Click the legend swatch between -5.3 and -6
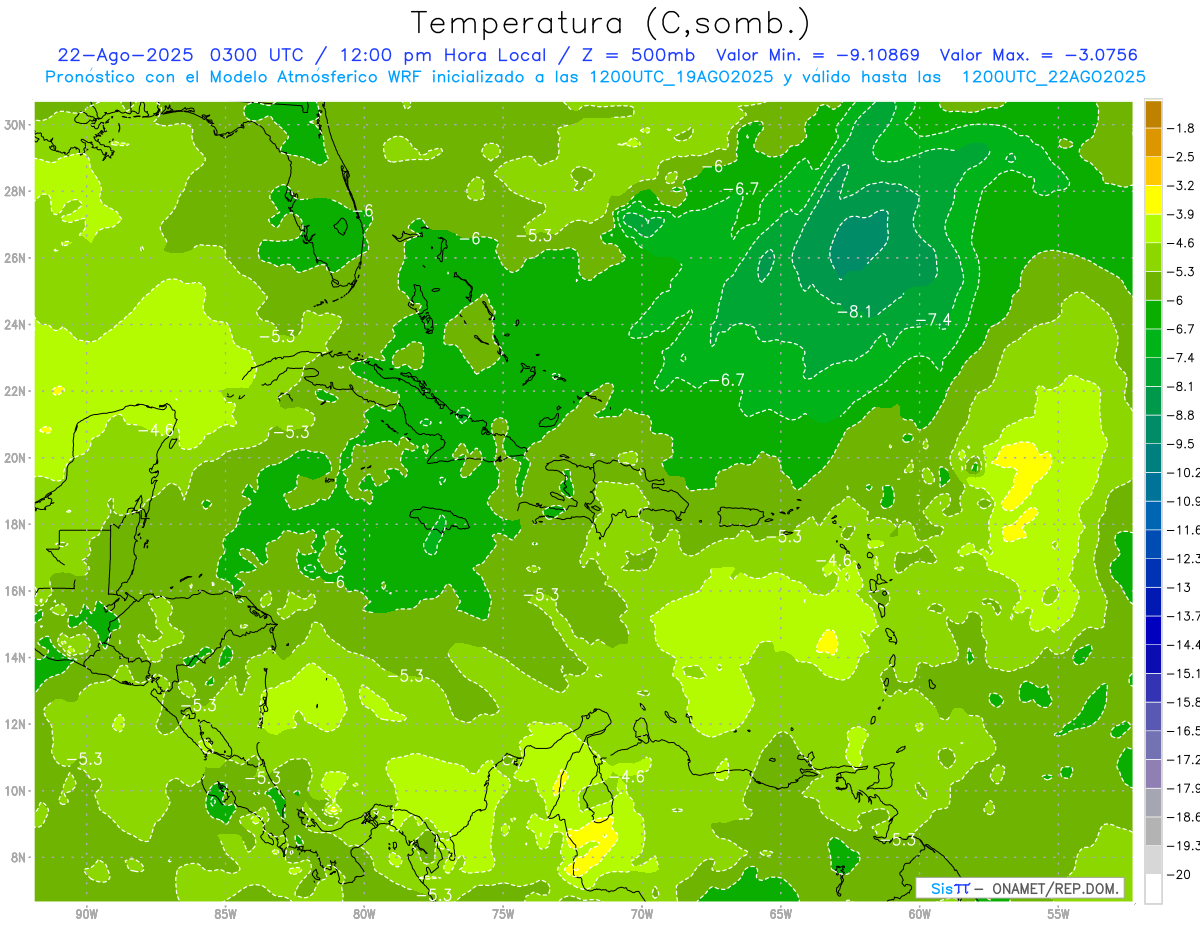1200x927 pixels. click(x=1153, y=285)
